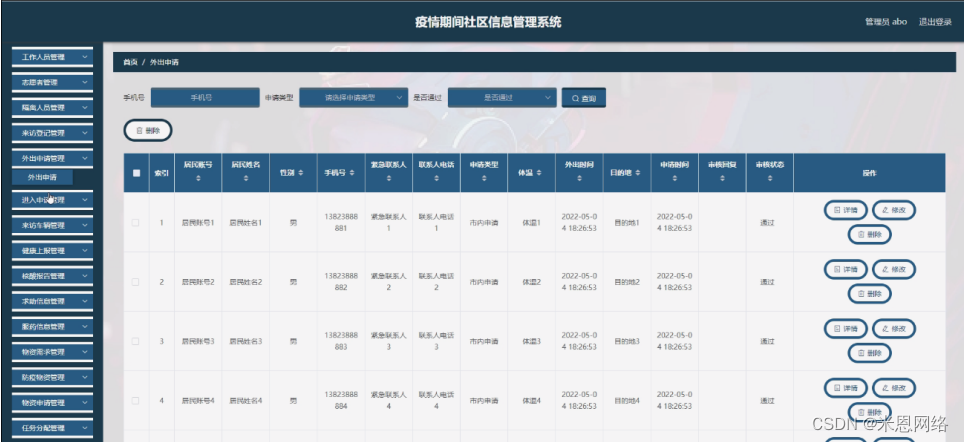Open the 健康上报管理 menu
Viewport: 964px width, 442px height.
(x=52, y=250)
